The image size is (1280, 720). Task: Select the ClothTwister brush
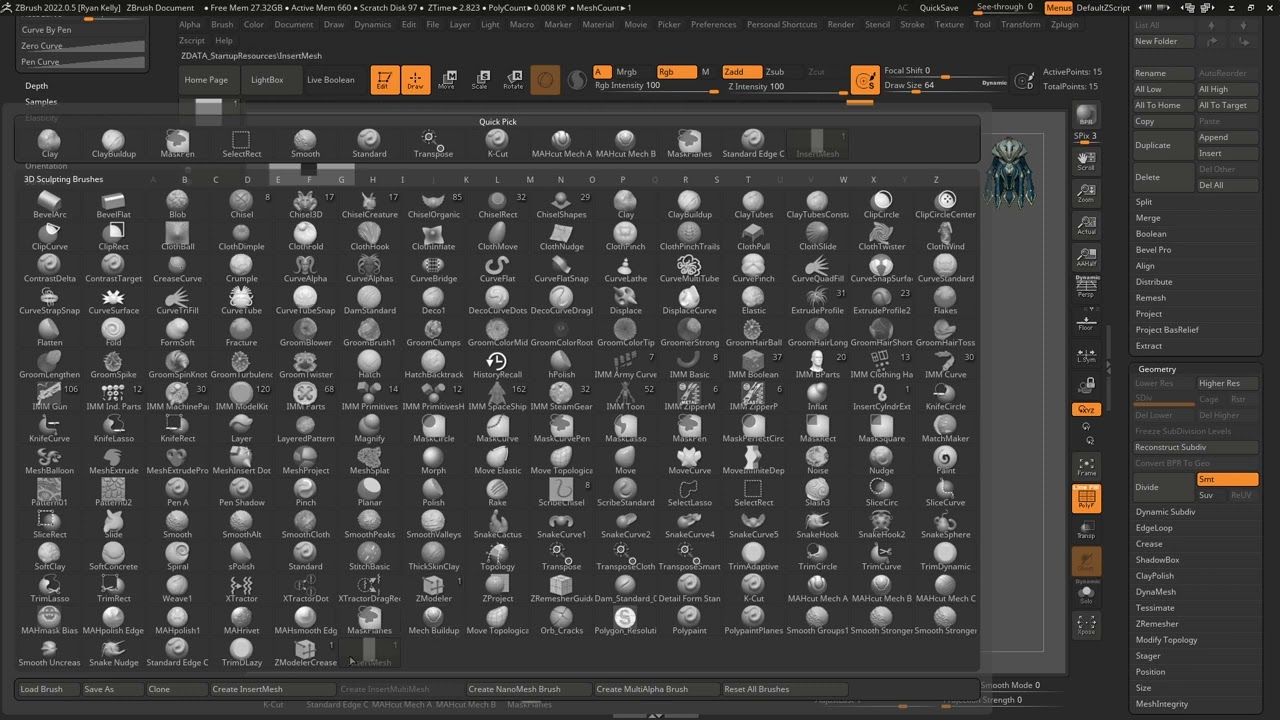[881, 236]
